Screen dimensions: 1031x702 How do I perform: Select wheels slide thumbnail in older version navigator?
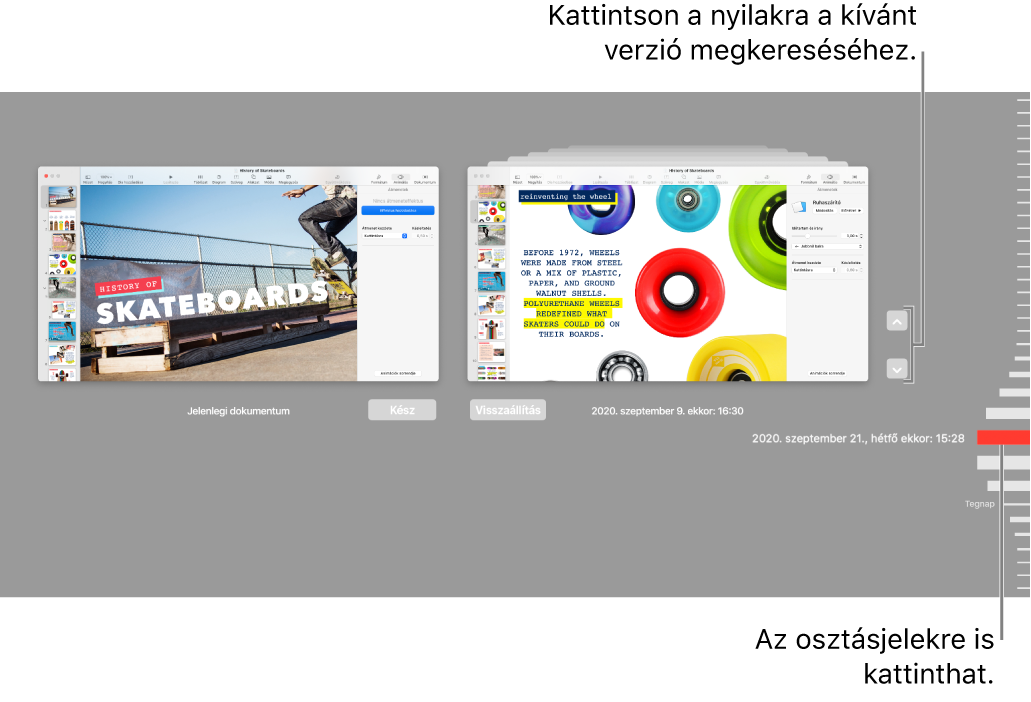490,210
